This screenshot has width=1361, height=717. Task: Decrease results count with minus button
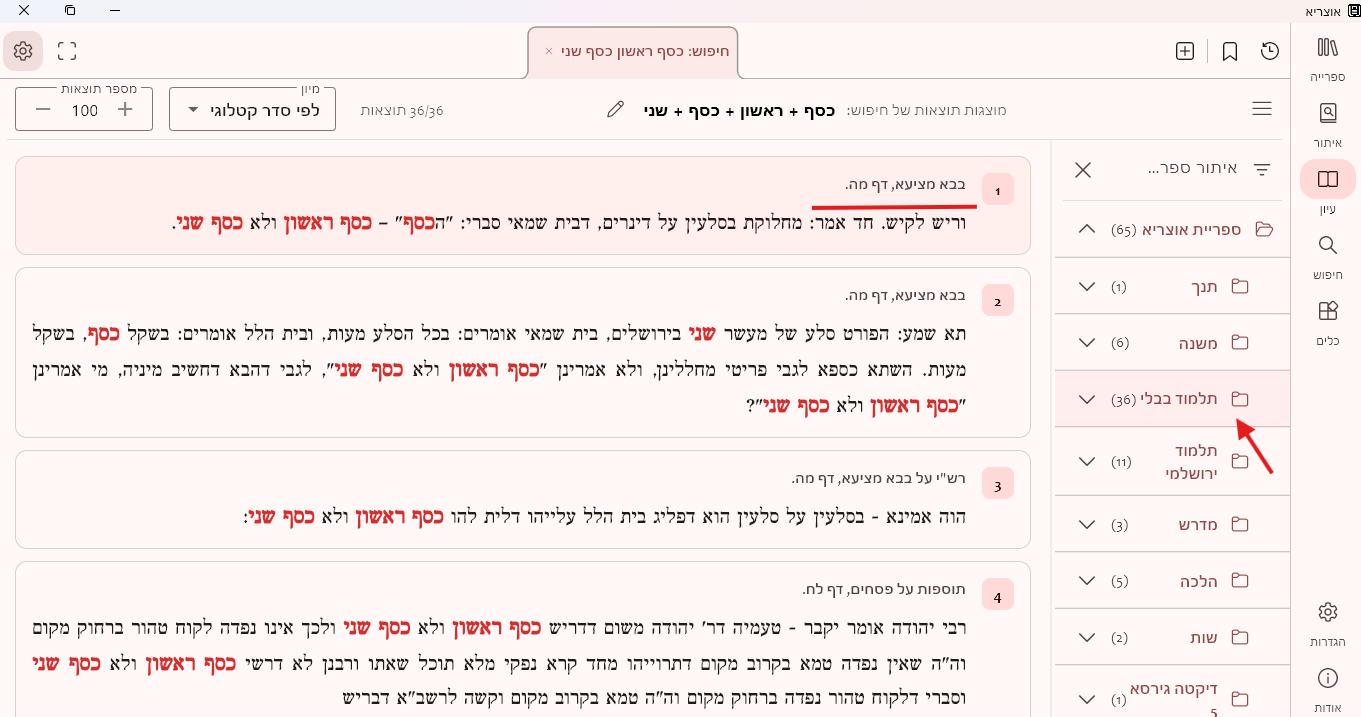coord(43,109)
